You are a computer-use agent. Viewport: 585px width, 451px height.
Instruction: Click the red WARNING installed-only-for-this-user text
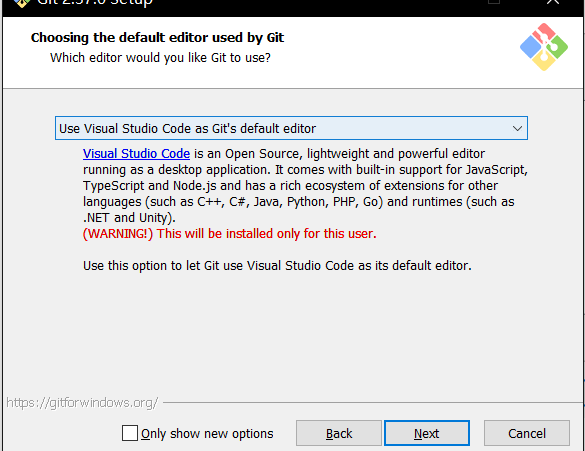click(x=229, y=234)
